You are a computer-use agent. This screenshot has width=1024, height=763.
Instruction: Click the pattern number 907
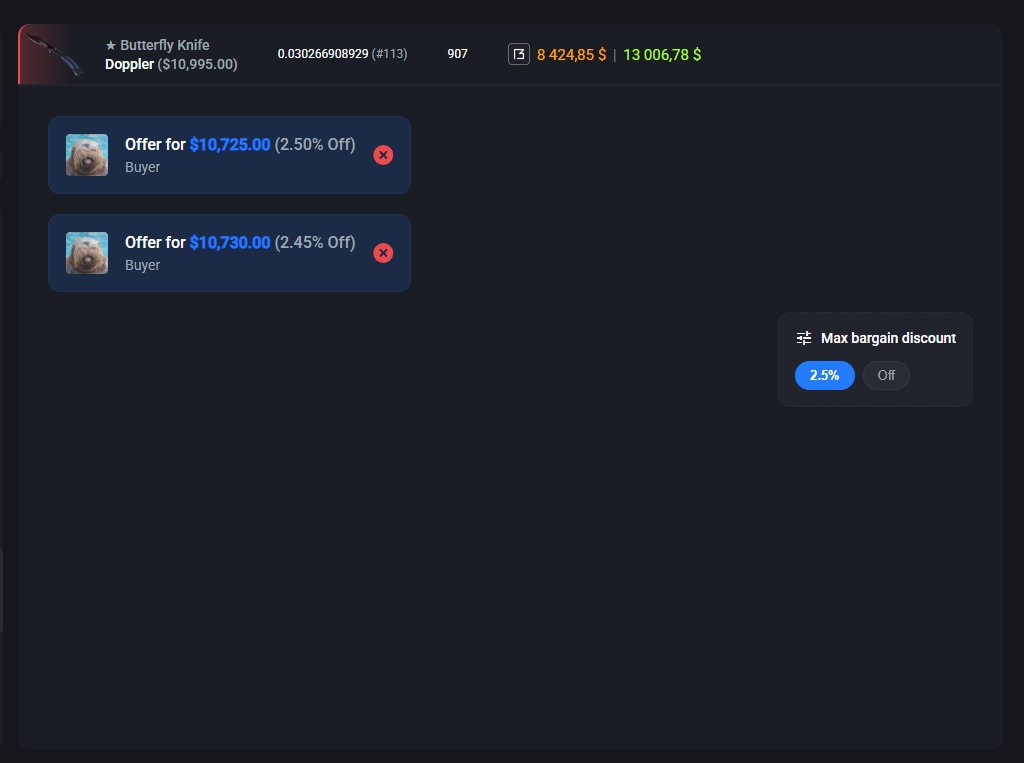(457, 54)
